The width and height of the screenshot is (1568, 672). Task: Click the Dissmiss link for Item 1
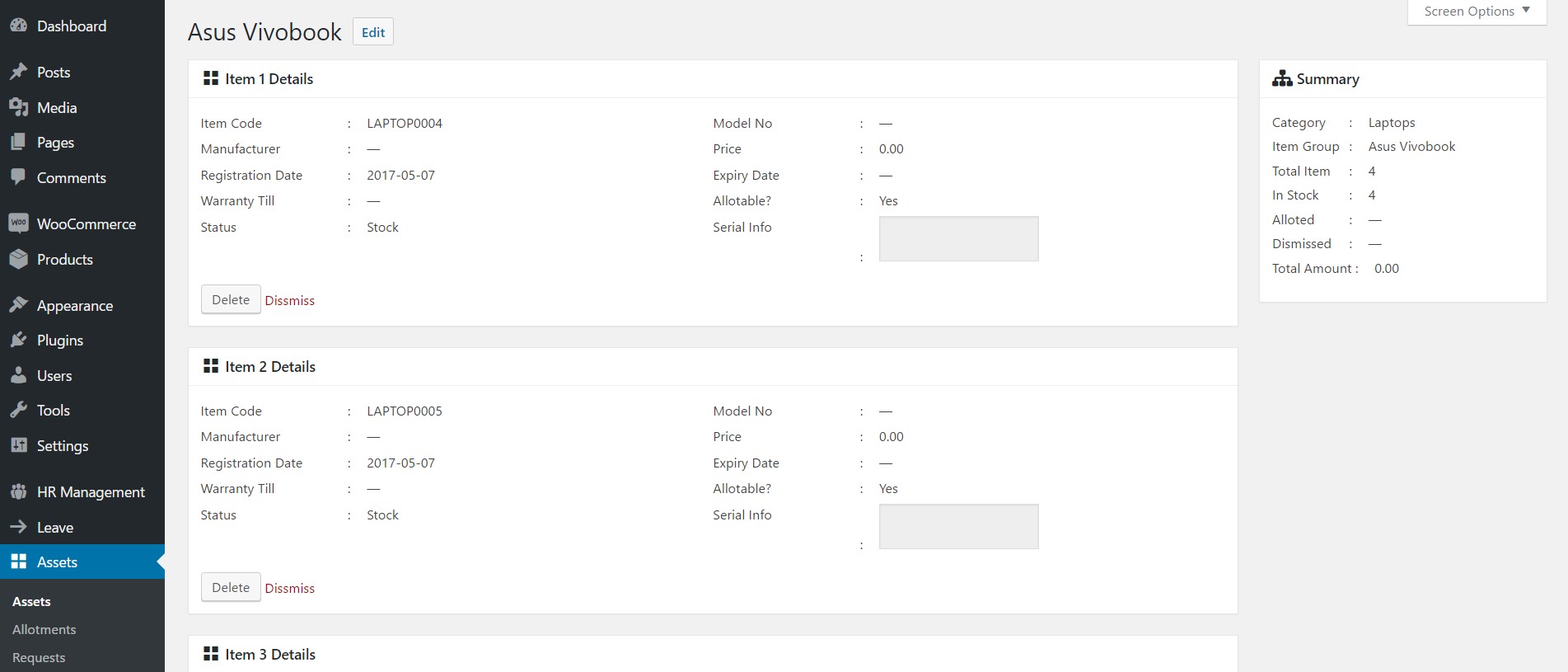click(290, 300)
